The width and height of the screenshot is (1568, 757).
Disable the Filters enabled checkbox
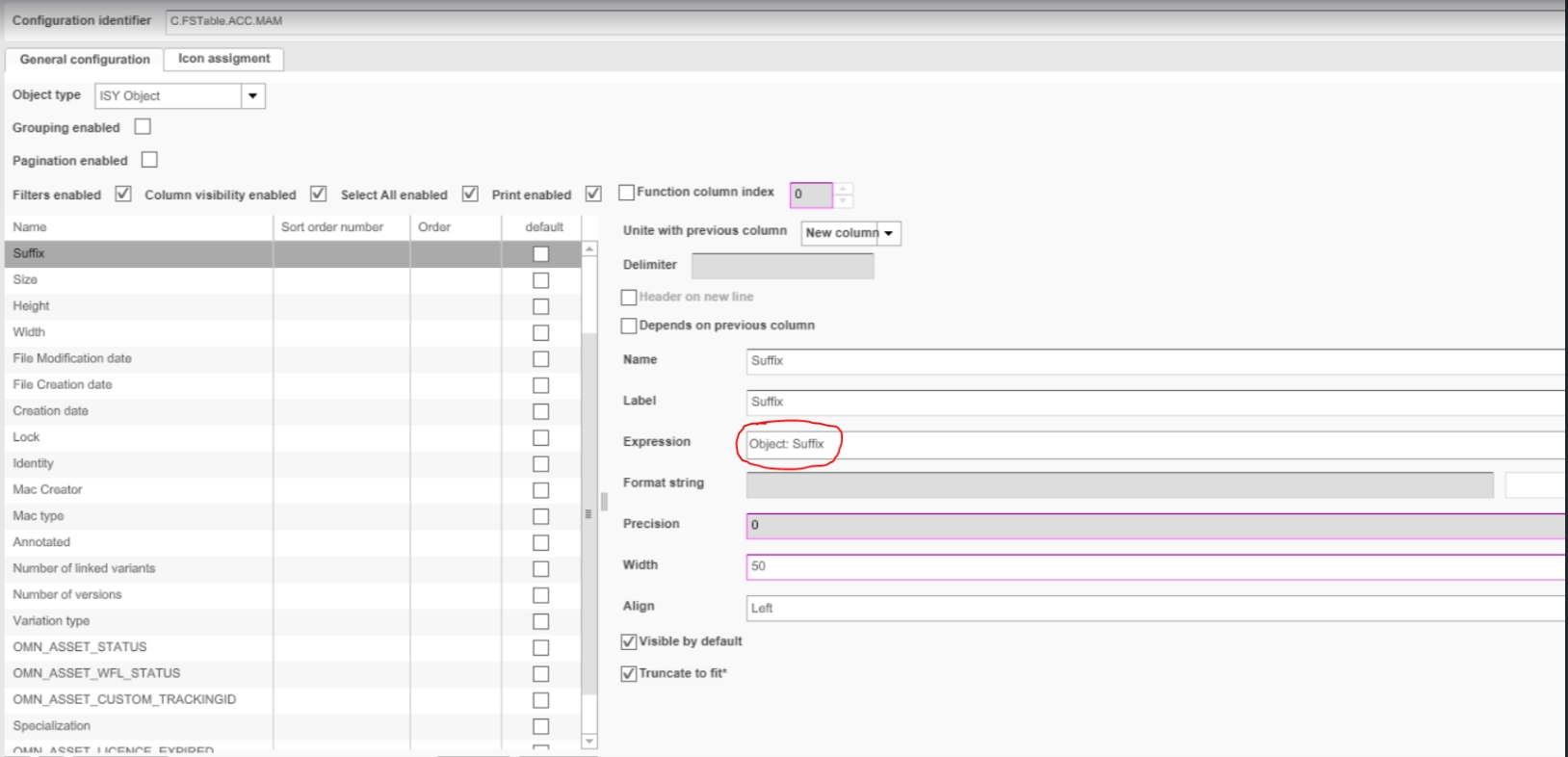[x=123, y=194]
